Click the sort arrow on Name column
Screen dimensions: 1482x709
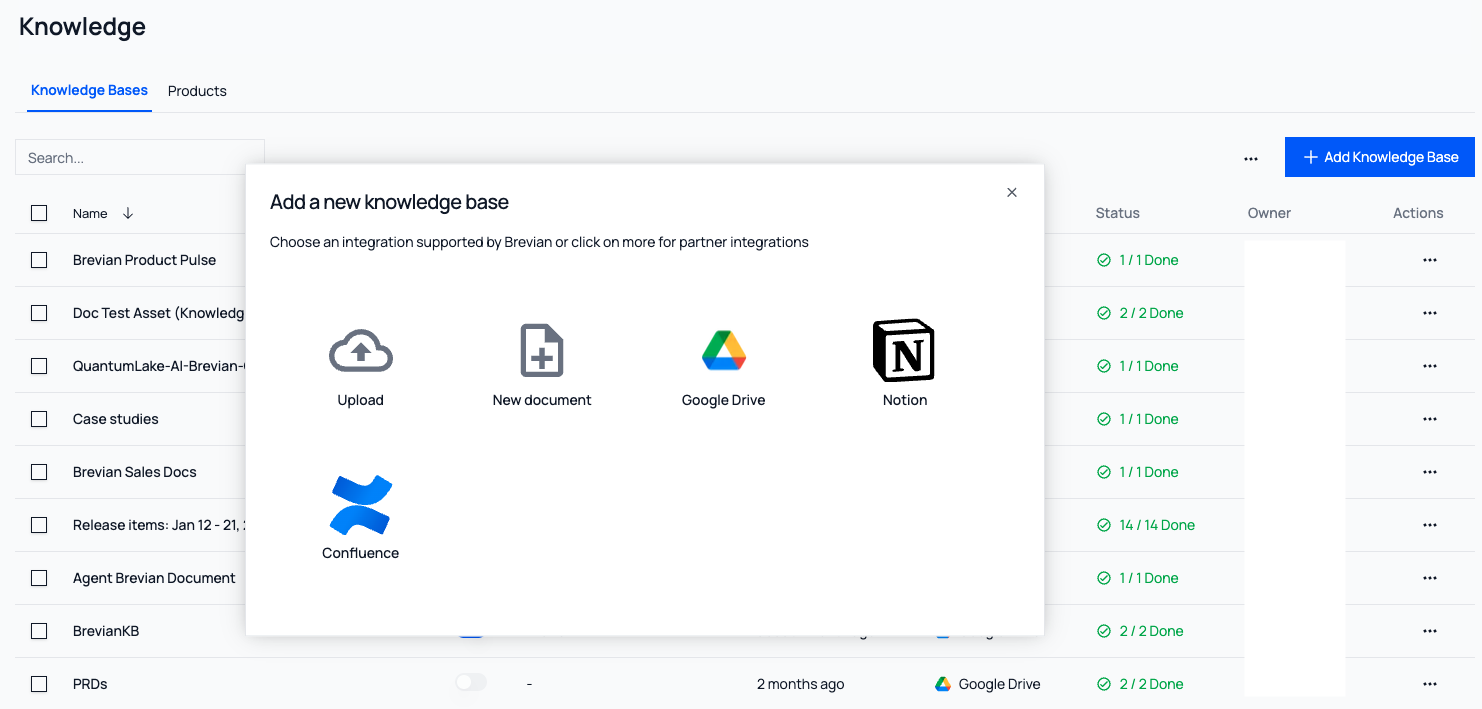[x=126, y=213]
